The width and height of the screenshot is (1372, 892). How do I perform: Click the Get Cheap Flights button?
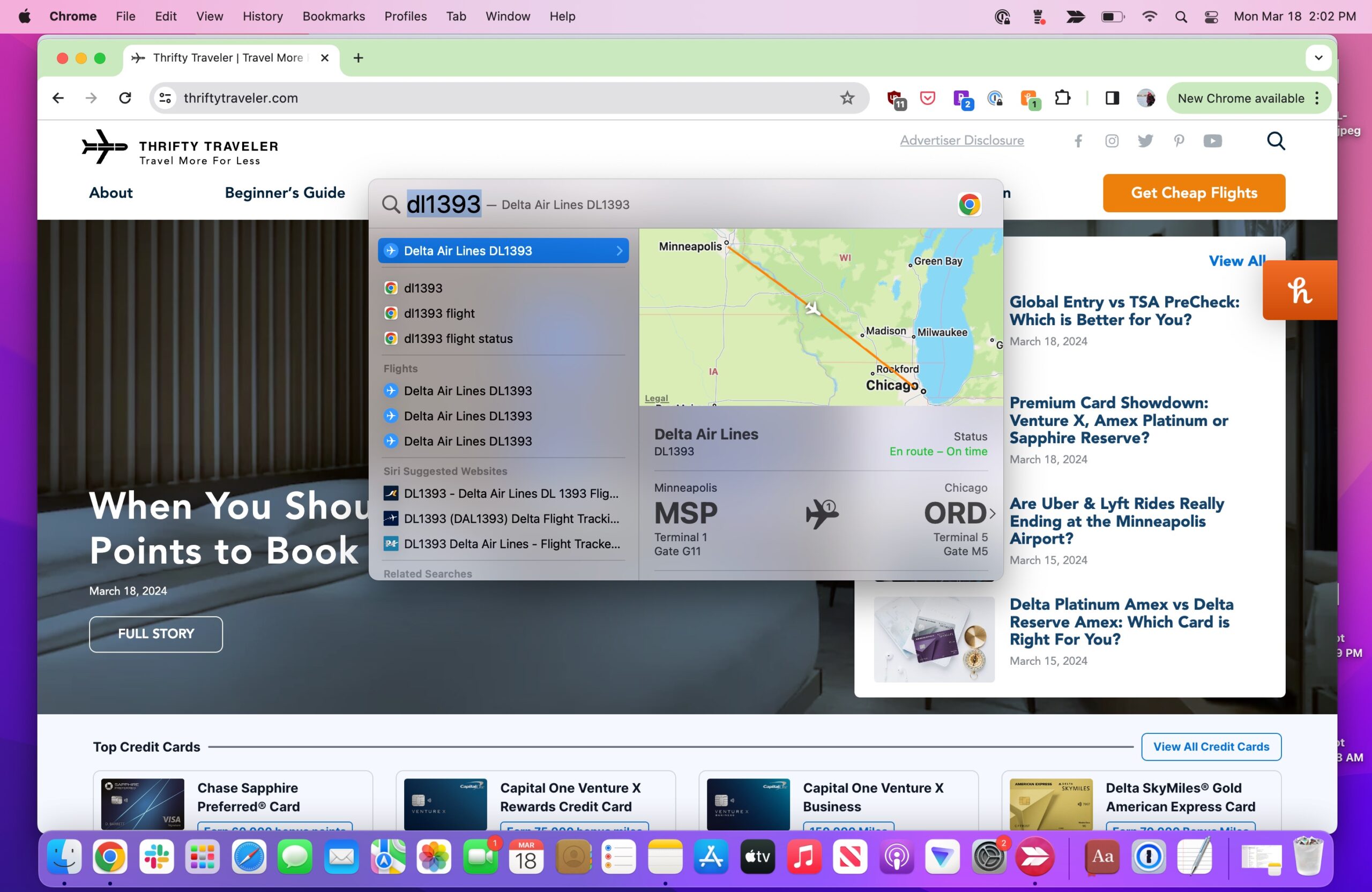click(x=1194, y=193)
